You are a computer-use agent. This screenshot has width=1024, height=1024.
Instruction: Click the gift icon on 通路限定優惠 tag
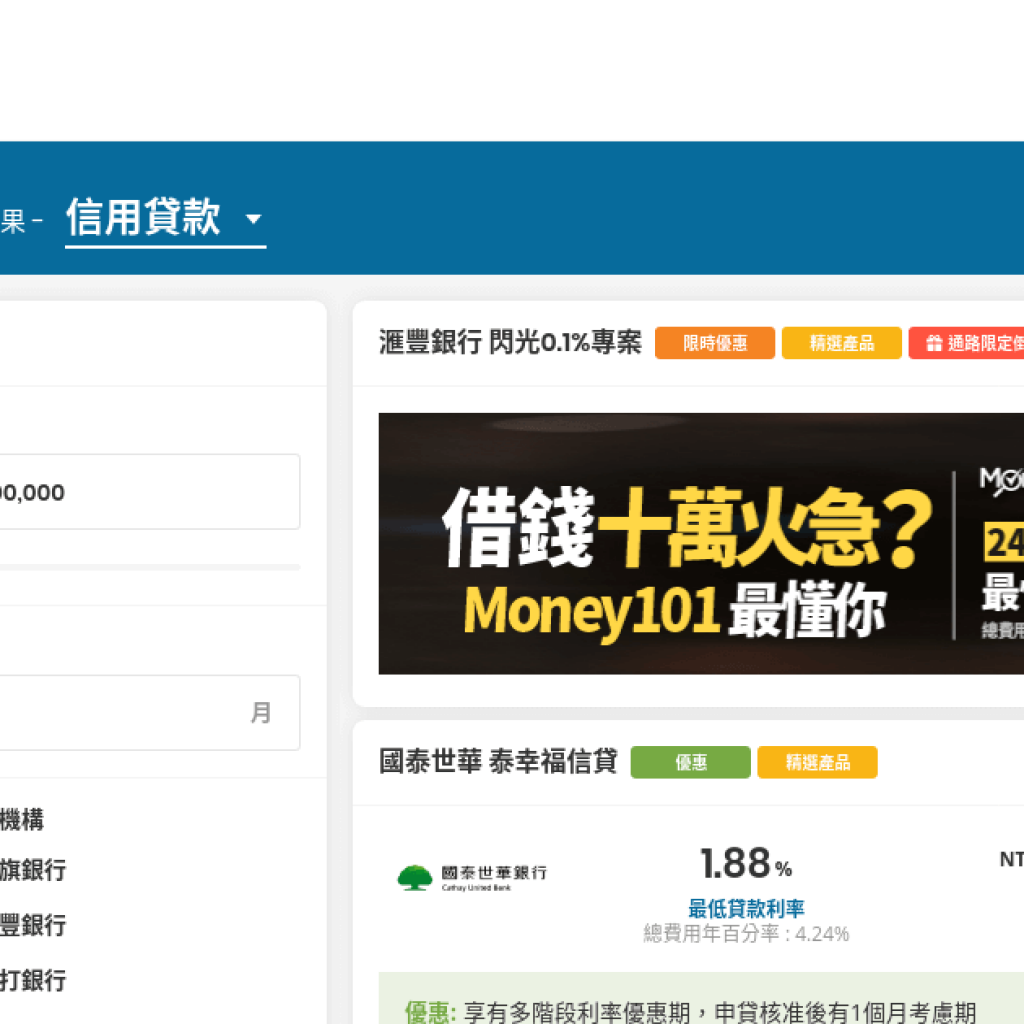pos(933,344)
